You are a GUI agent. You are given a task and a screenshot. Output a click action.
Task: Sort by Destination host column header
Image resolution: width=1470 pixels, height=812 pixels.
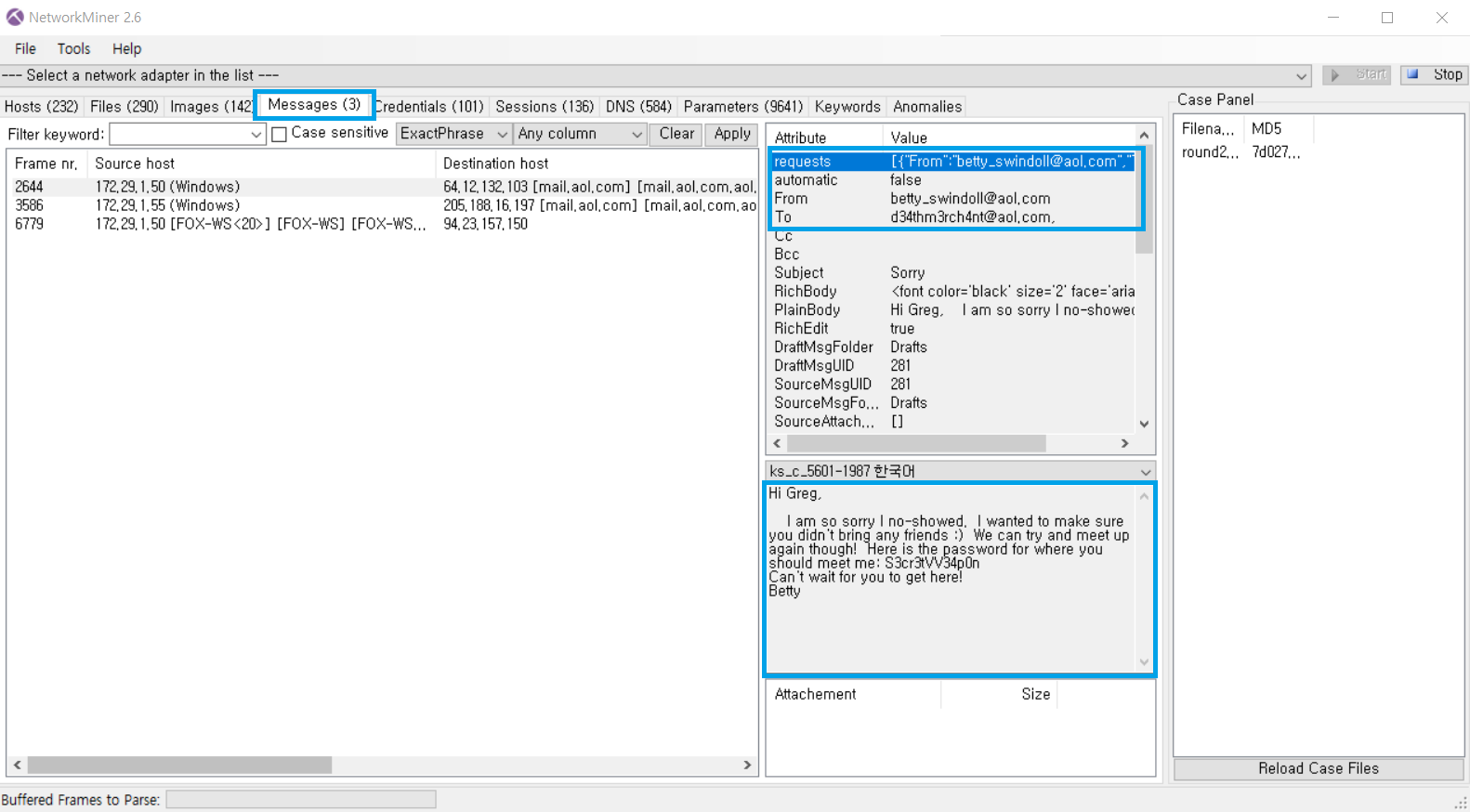click(x=596, y=164)
